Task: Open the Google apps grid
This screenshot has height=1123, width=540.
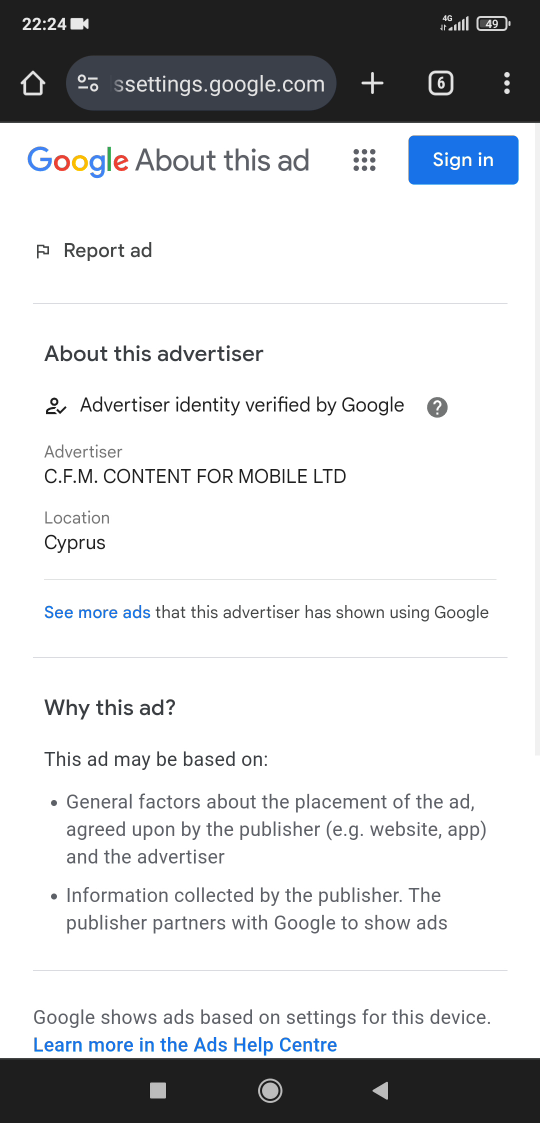Action: pyautogui.click(x=365, y=160)
